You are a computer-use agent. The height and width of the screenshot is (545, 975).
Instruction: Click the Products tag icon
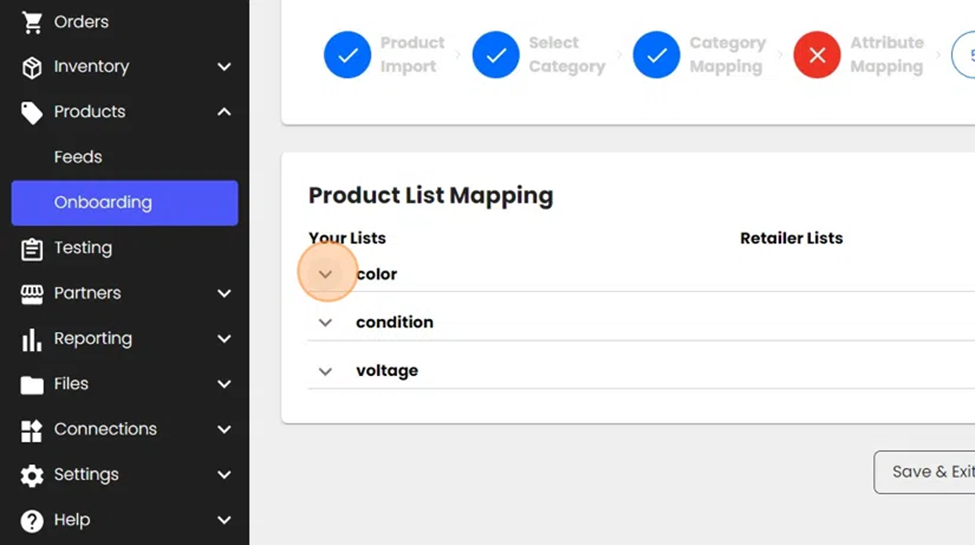coord(32,112)
